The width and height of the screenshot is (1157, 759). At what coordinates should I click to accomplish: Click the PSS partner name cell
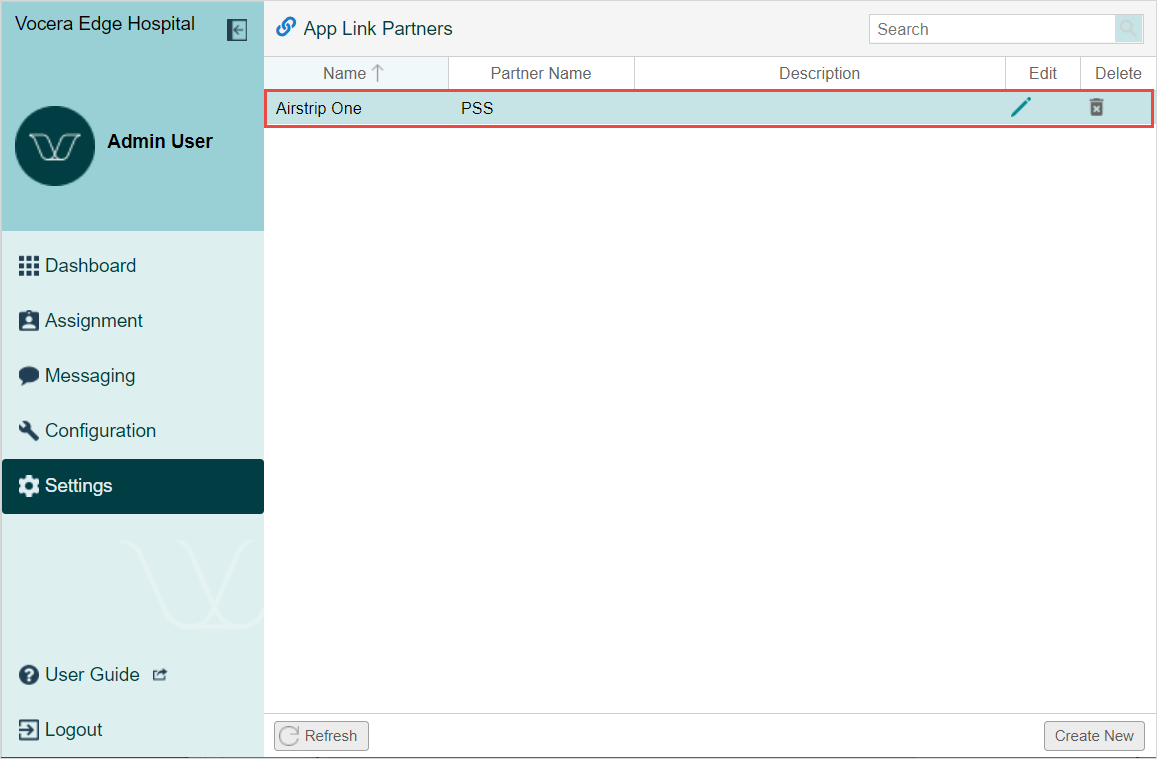477,108
